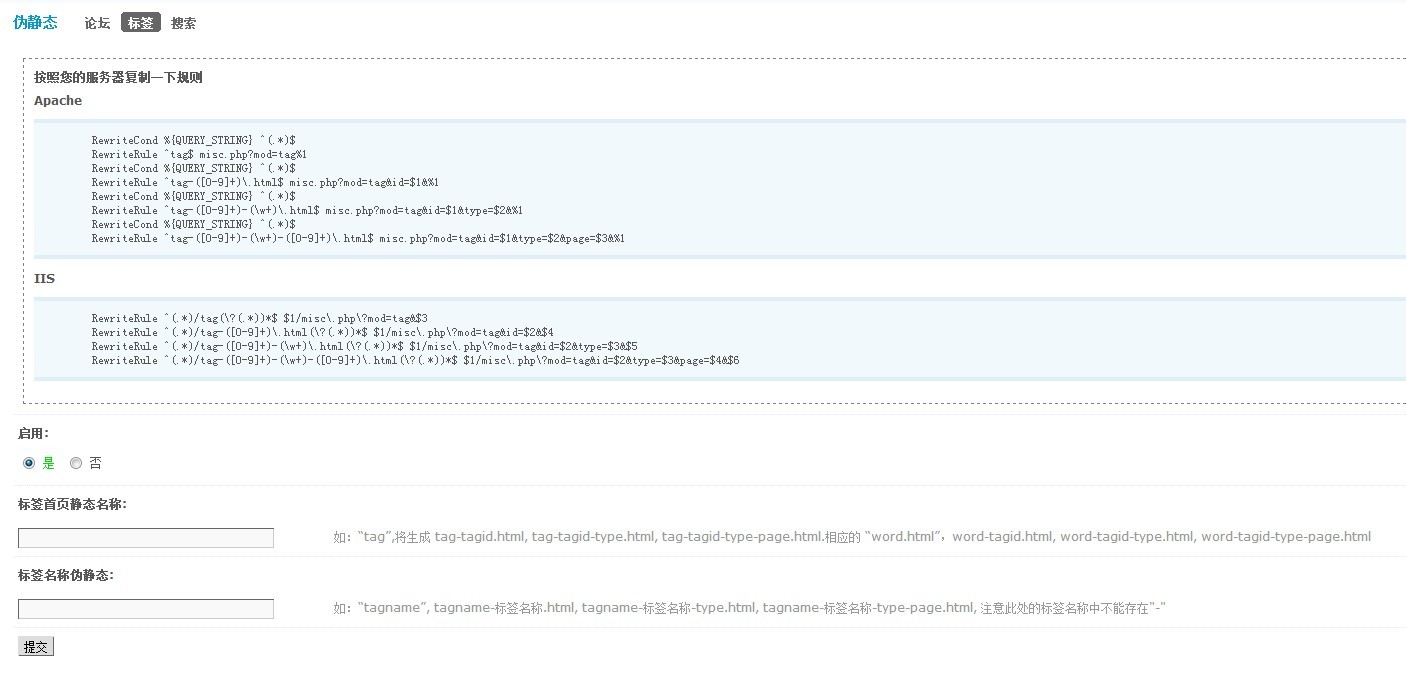The width and height of the screenshot is (1406, 675).
Task: Click the 提交 submit button
Action: (x=36, y=646)
